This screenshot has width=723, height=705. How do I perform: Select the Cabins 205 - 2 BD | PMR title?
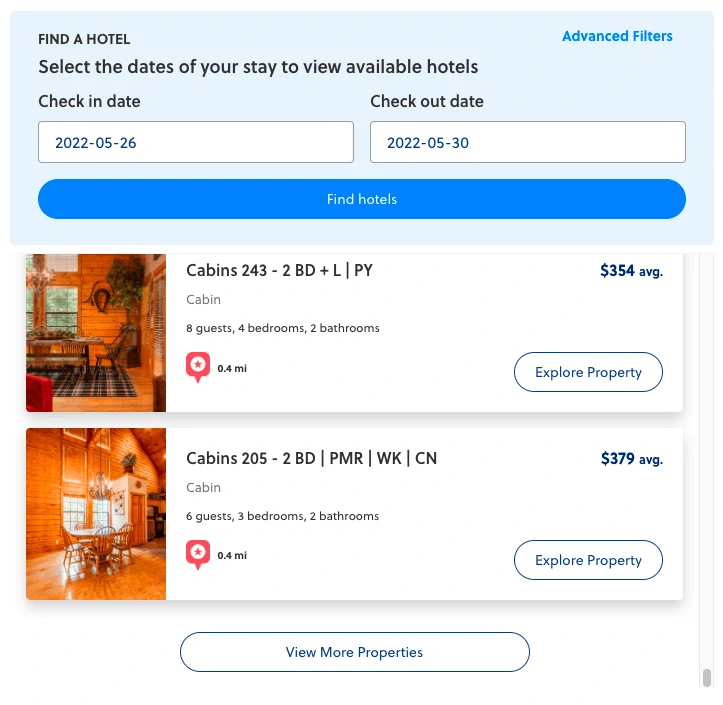coord(312,458)
